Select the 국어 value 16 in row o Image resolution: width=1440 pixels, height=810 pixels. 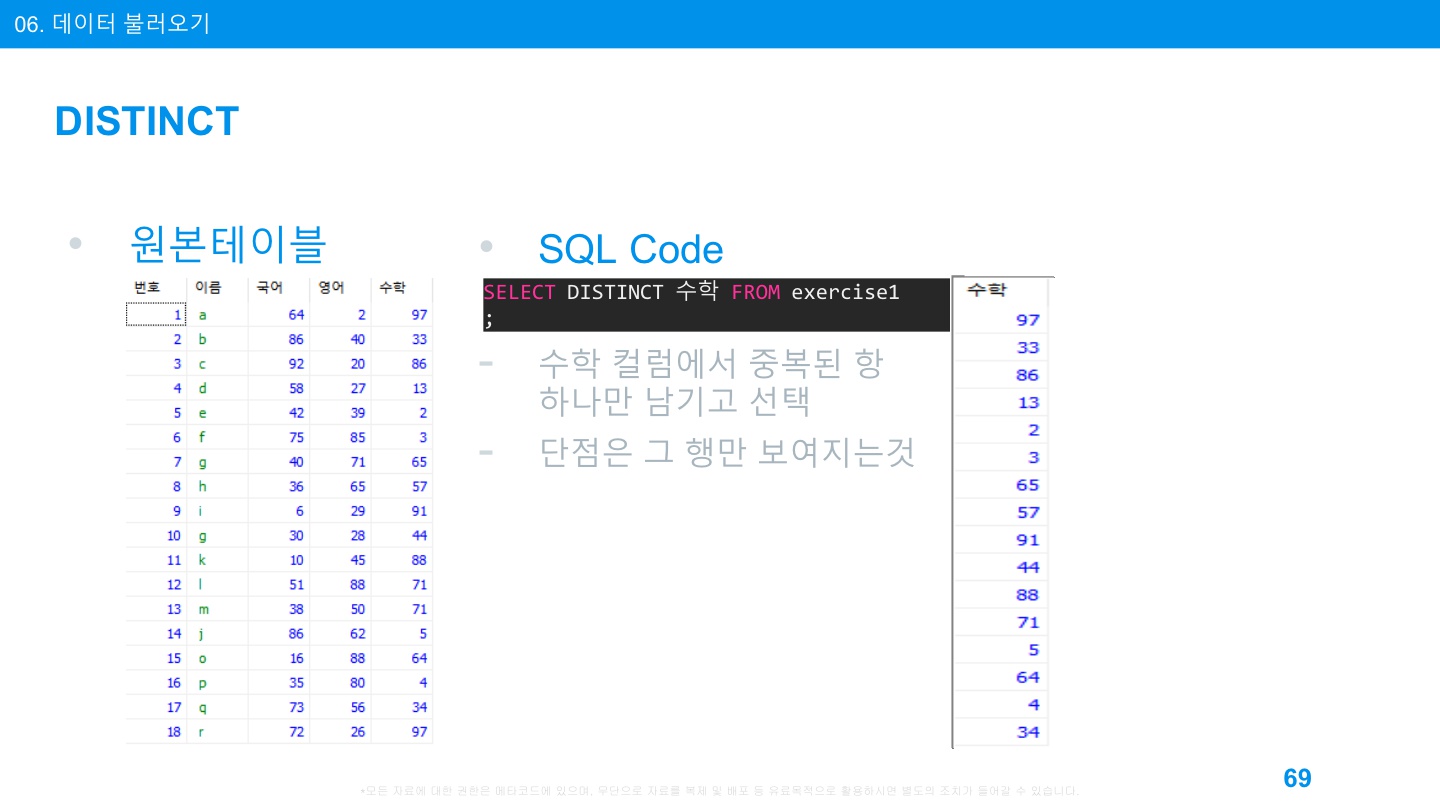click(296, 658)
